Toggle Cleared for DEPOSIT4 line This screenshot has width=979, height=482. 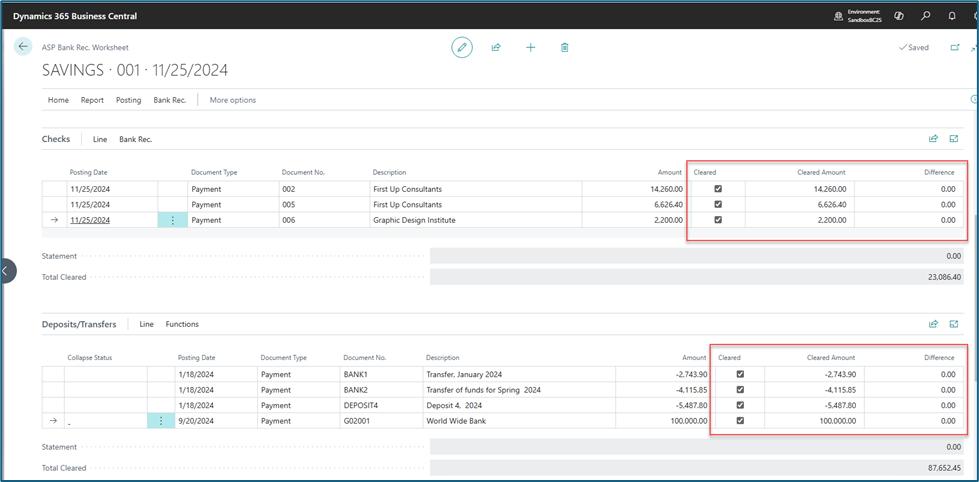point(740,405)
